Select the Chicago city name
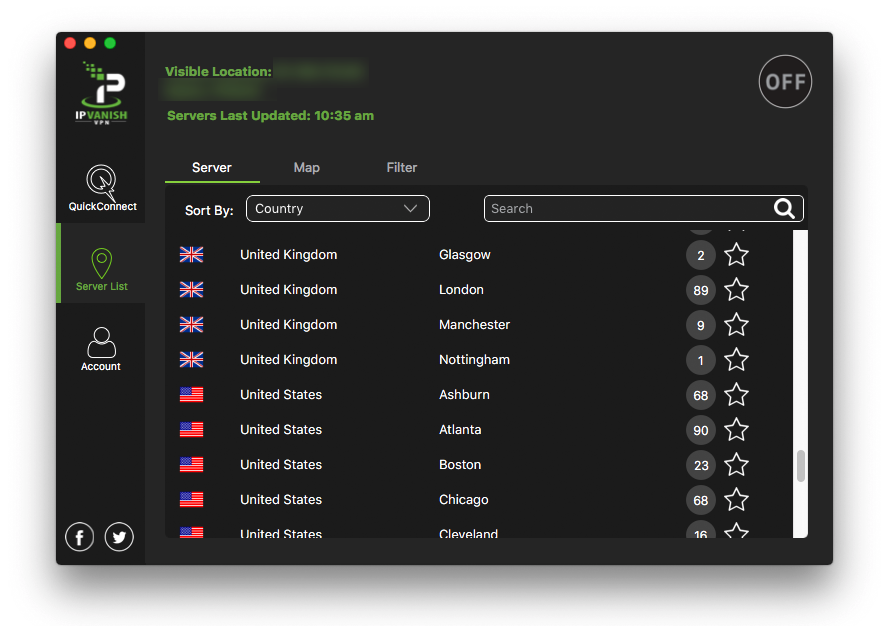This screenshot has height=626, width=889. coord(464,500)
